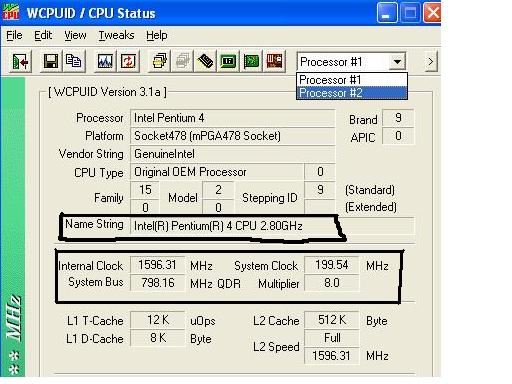Click the WCPUID title bar app icon
Screen dimensions: 512x384
pos(11,13)
